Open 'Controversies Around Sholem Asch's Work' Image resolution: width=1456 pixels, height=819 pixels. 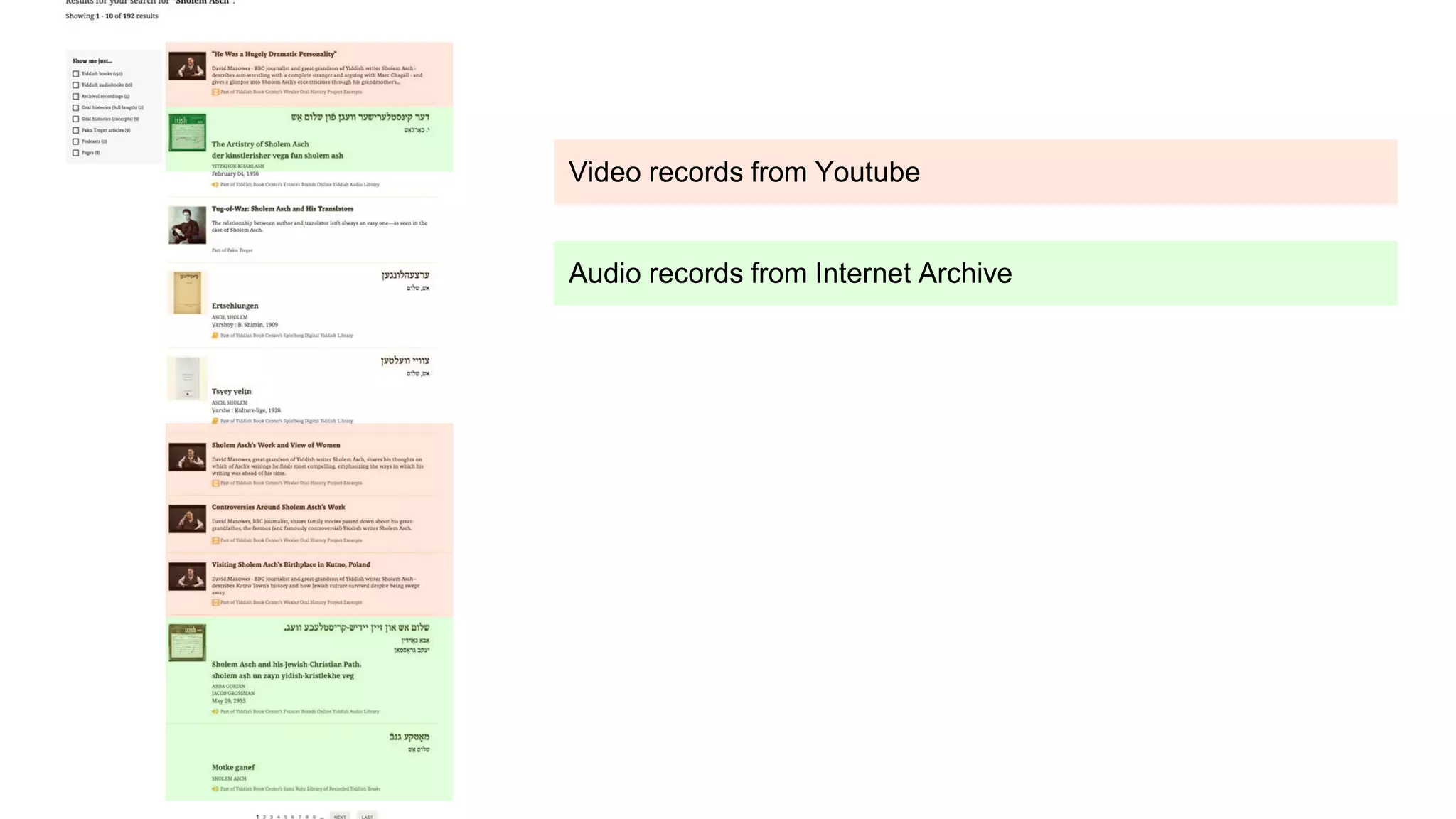(x=278, y=508)
